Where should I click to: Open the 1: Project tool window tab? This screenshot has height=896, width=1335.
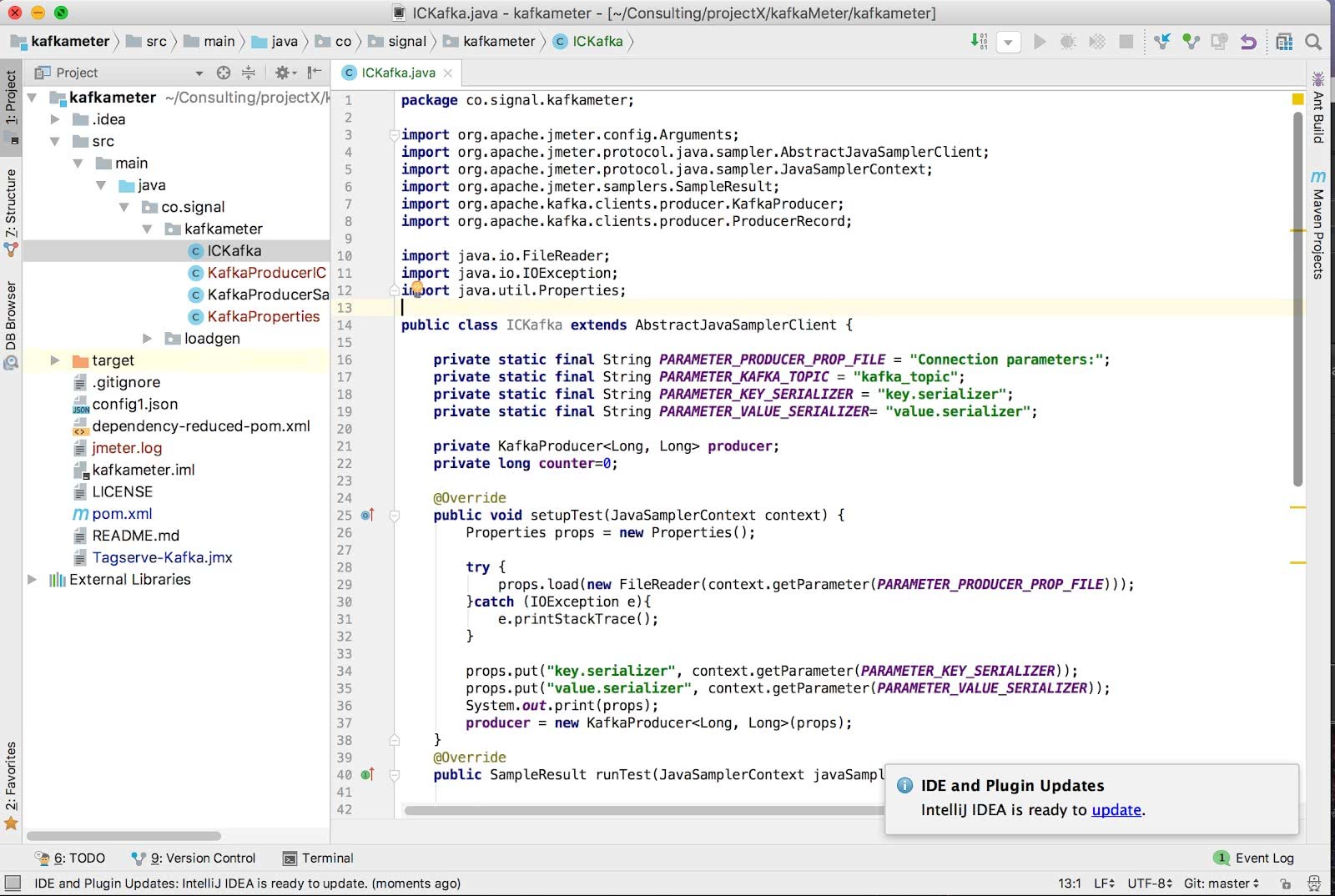pyautogui.click(x=11, y=106)
